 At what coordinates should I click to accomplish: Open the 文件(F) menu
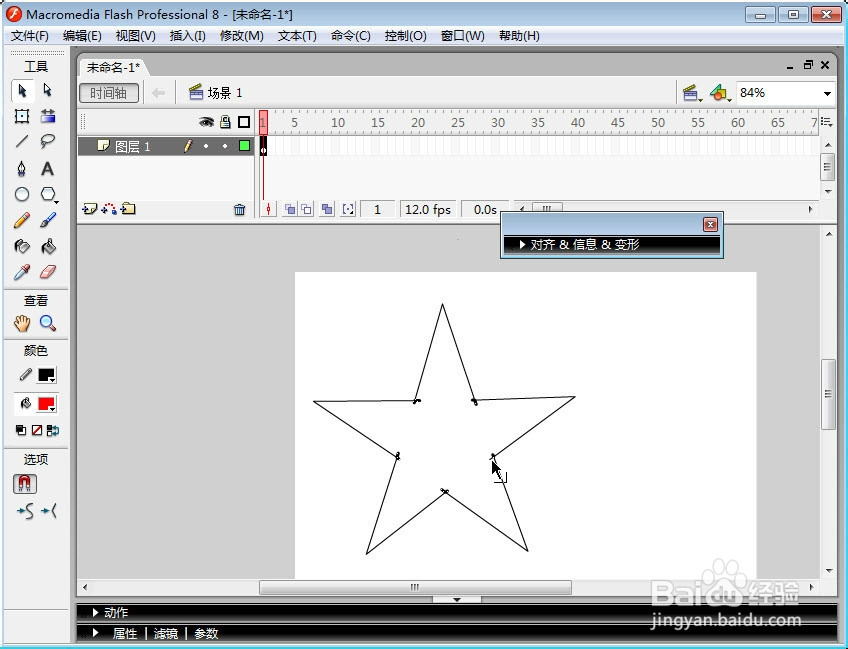[30, 36]
